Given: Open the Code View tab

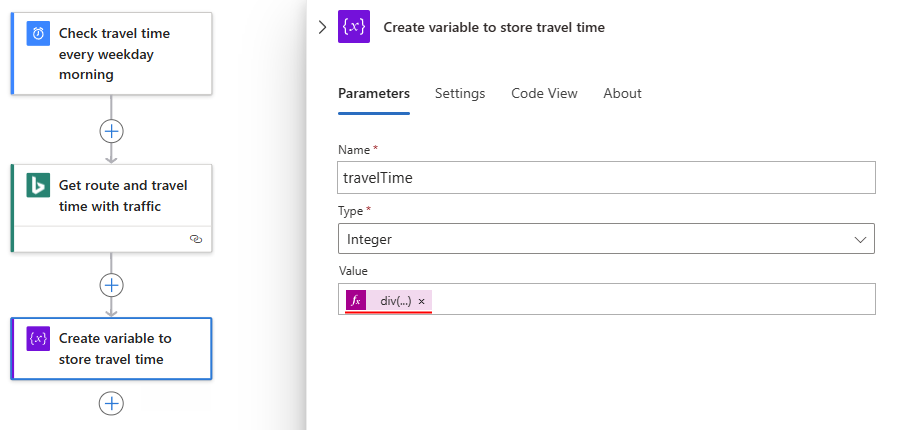Looking at the screenshot, I should 544,93.
